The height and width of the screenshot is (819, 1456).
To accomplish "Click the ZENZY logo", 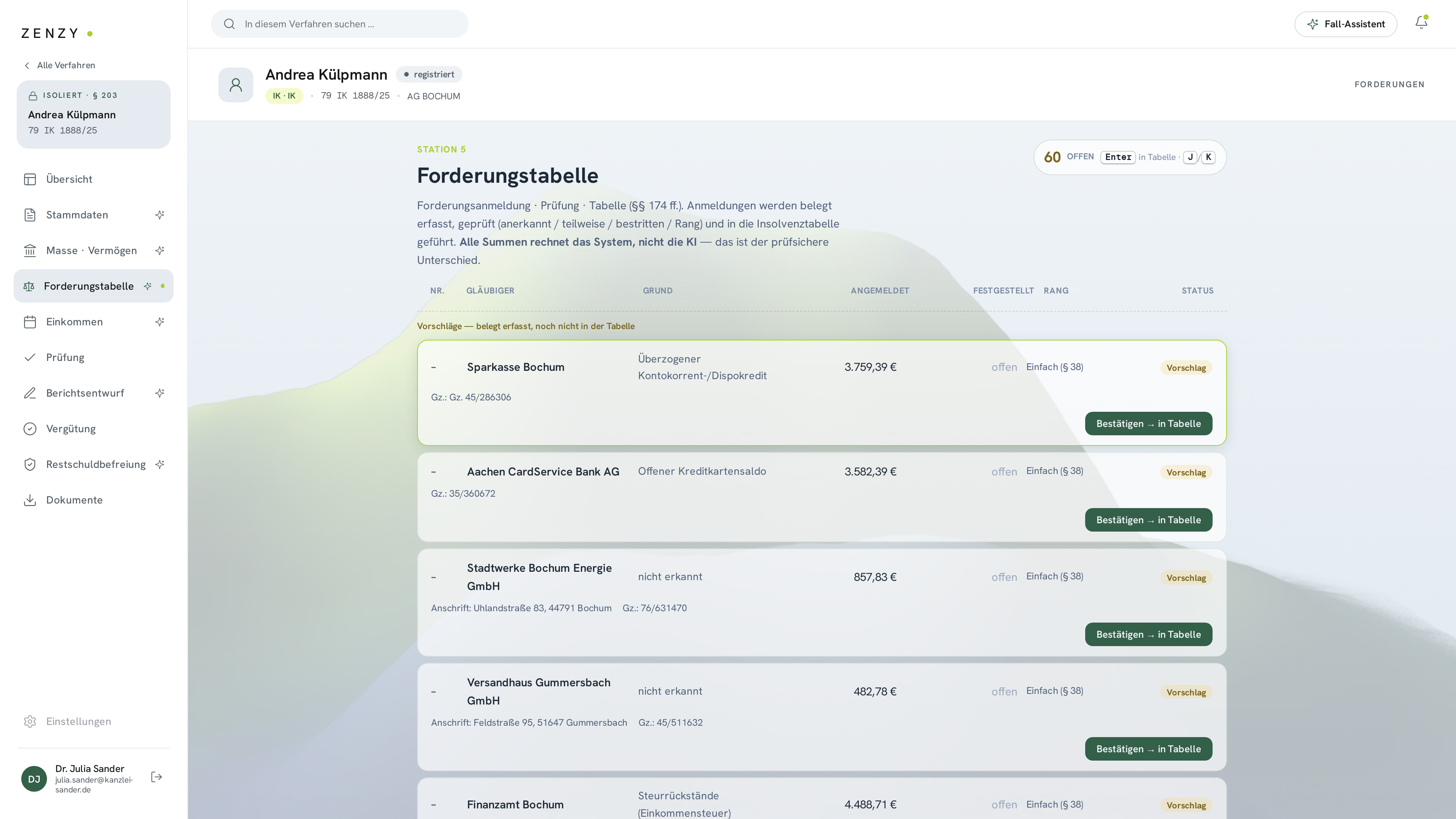I will (56, 33).
